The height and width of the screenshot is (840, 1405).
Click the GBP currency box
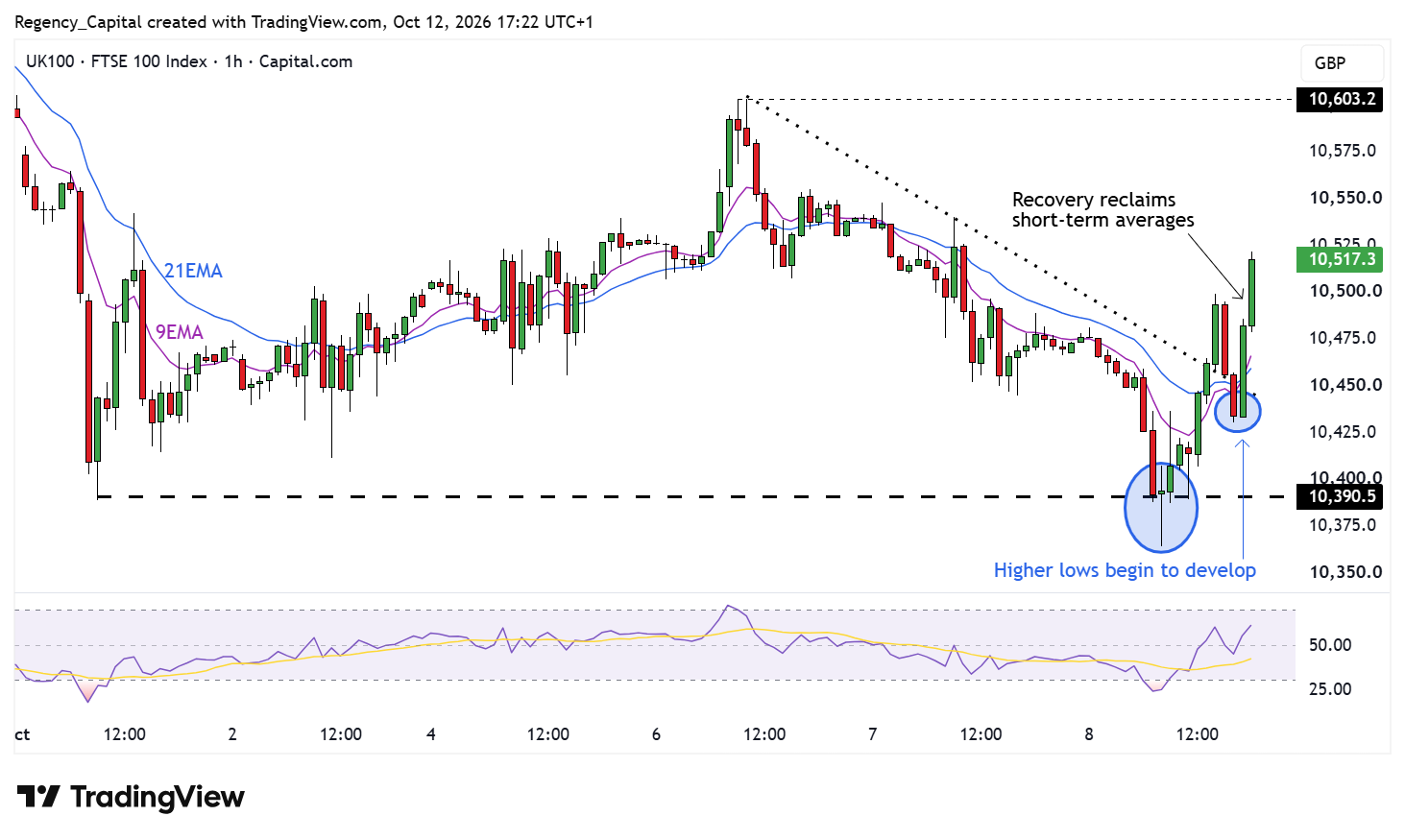pyautogui.click(x=1342, y=63)
